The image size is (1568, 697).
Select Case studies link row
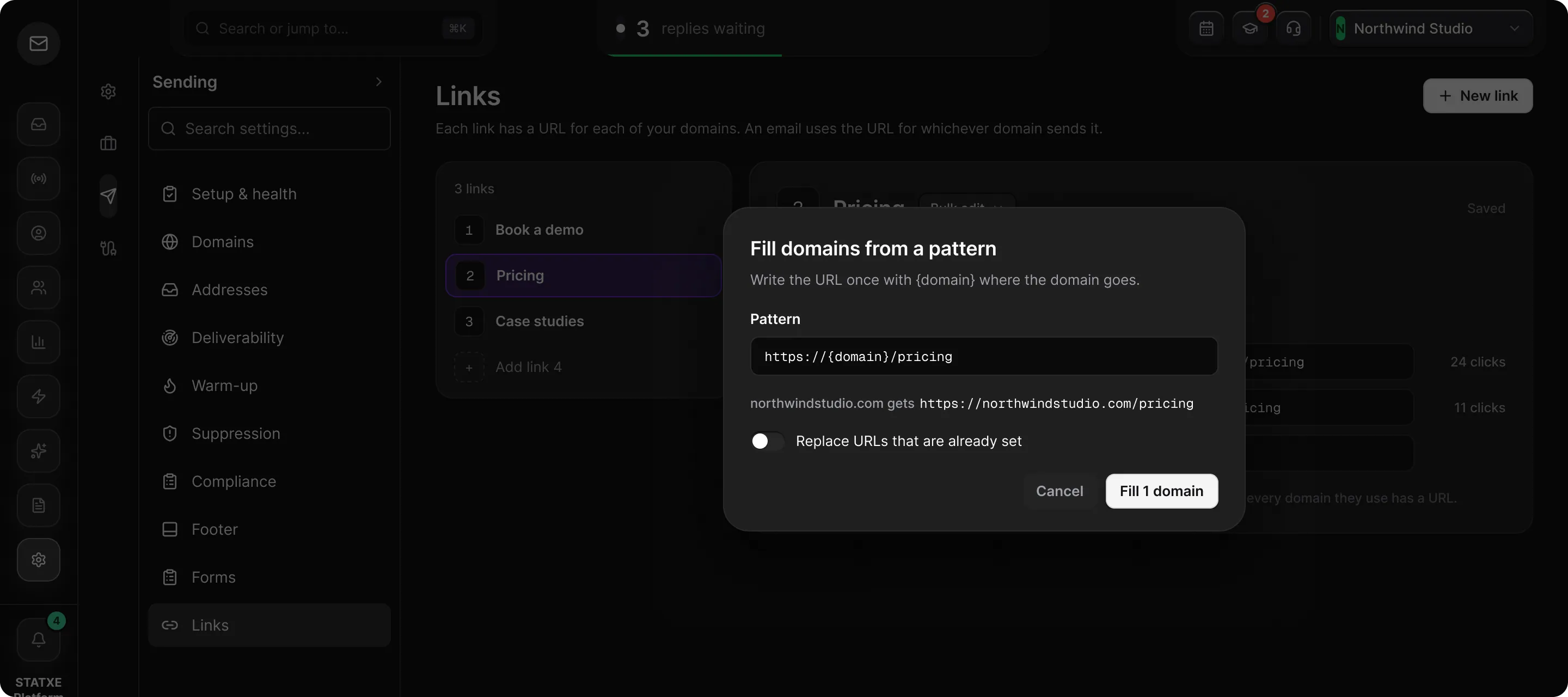coord(583,321)
